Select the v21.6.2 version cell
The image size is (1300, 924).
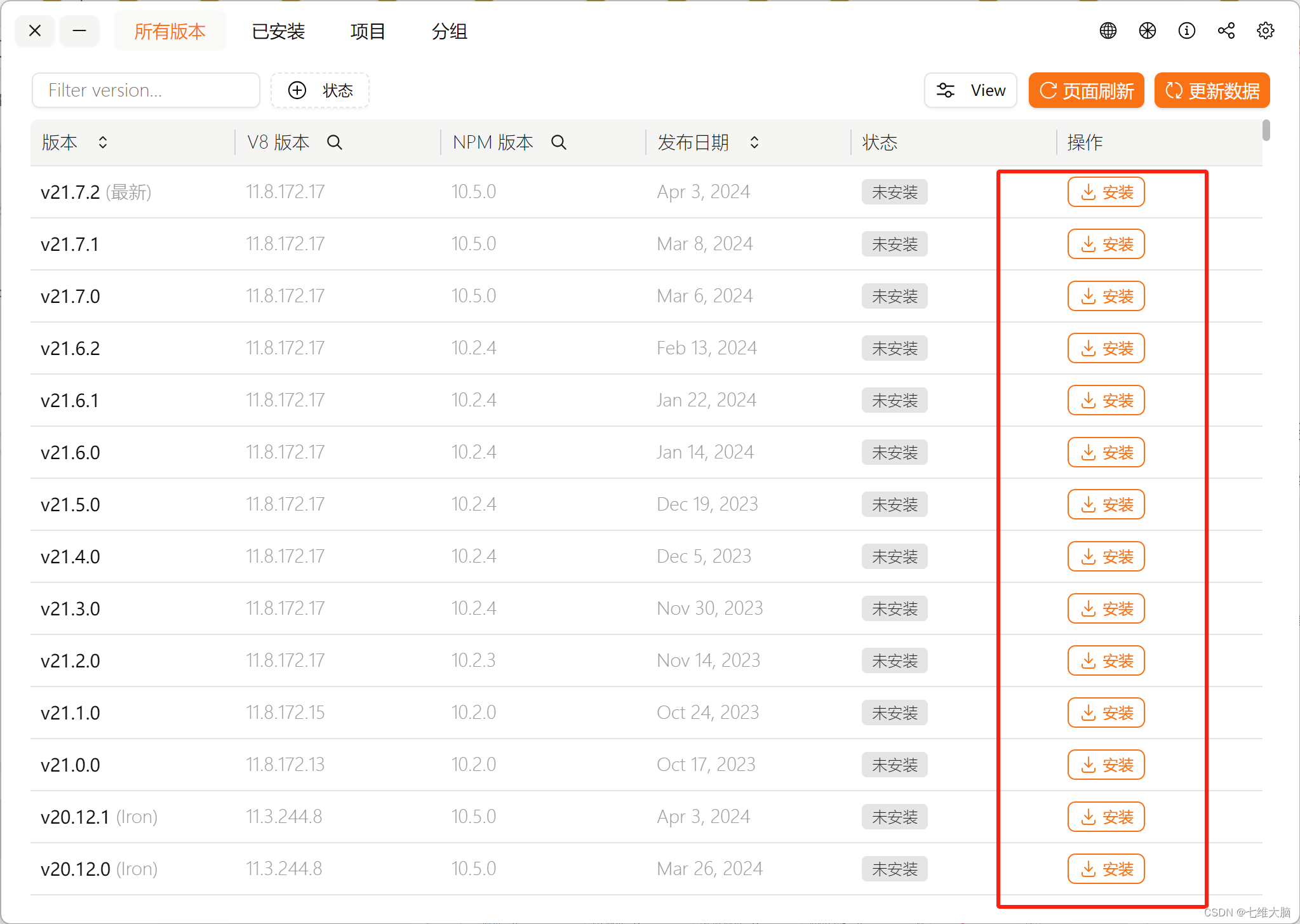tap(70, 348)
